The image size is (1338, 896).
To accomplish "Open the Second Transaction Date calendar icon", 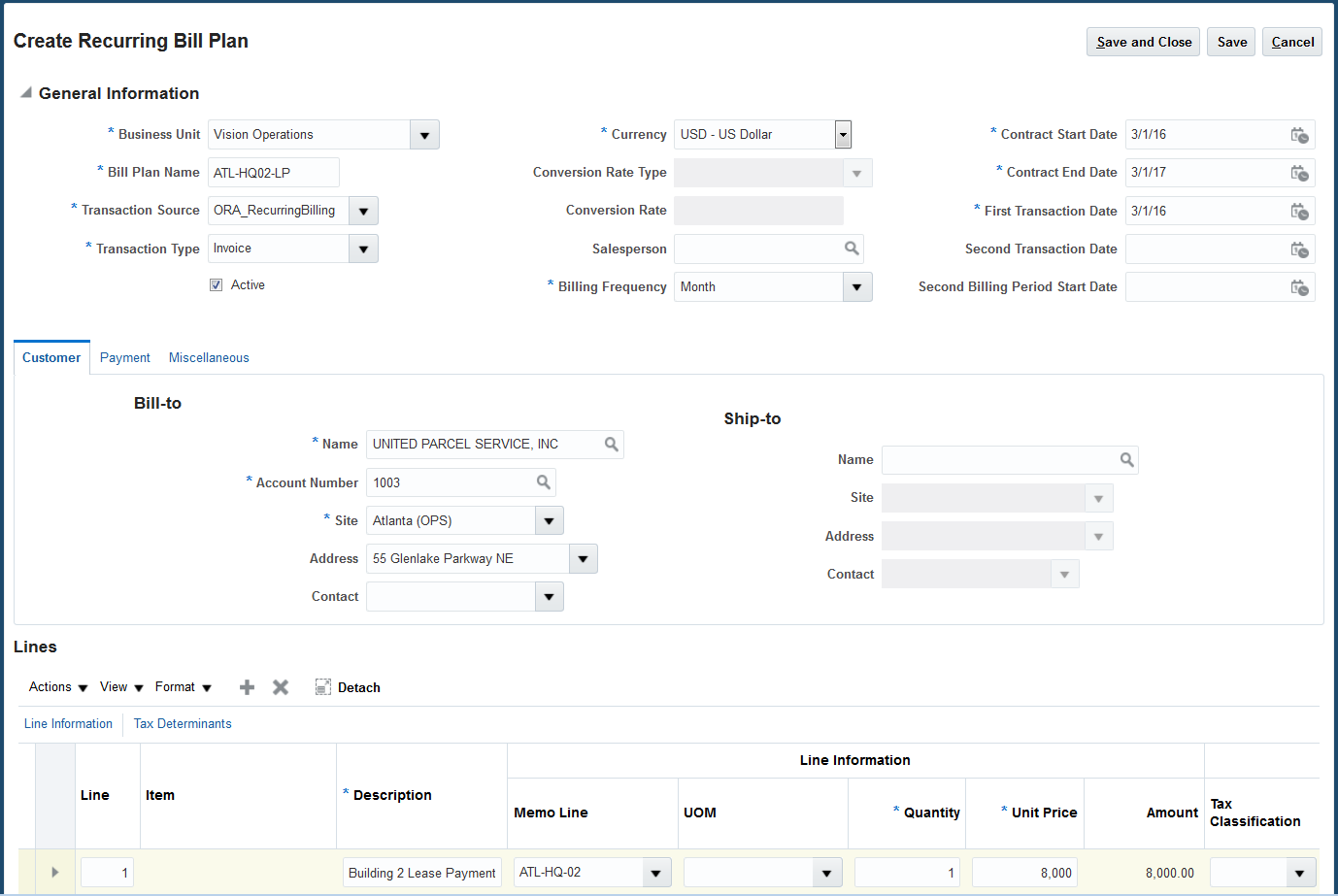I will [x=1301, y=249].
